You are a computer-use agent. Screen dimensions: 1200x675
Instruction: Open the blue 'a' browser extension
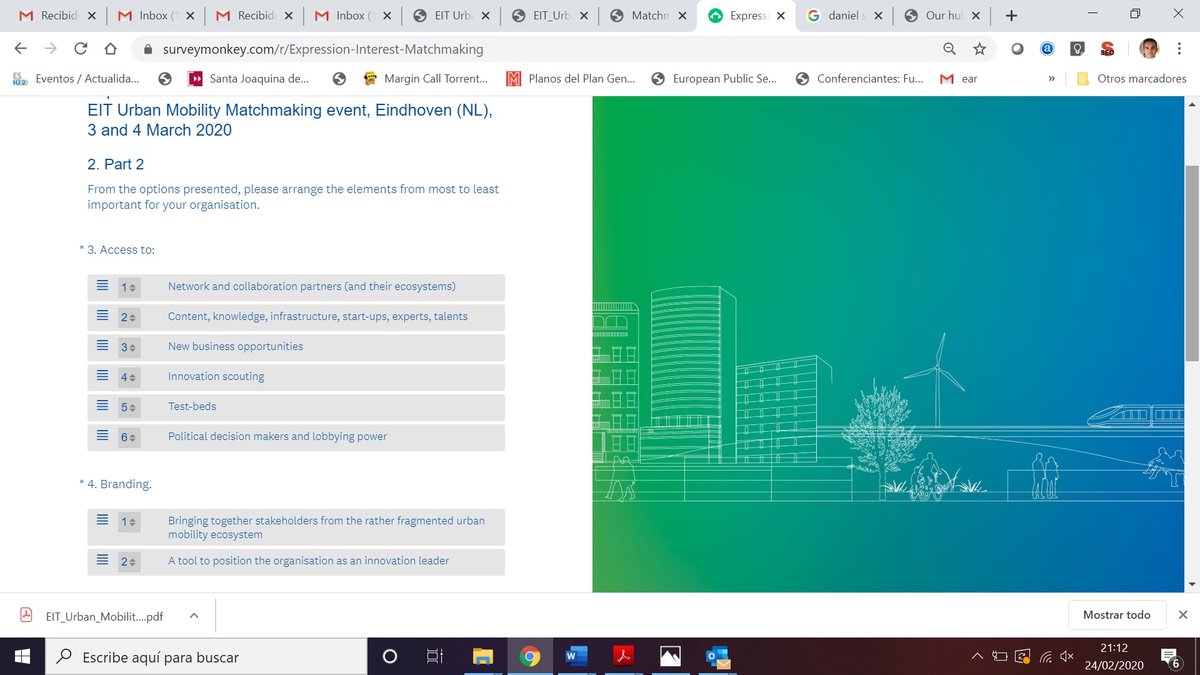click(x=1047, y=48)
